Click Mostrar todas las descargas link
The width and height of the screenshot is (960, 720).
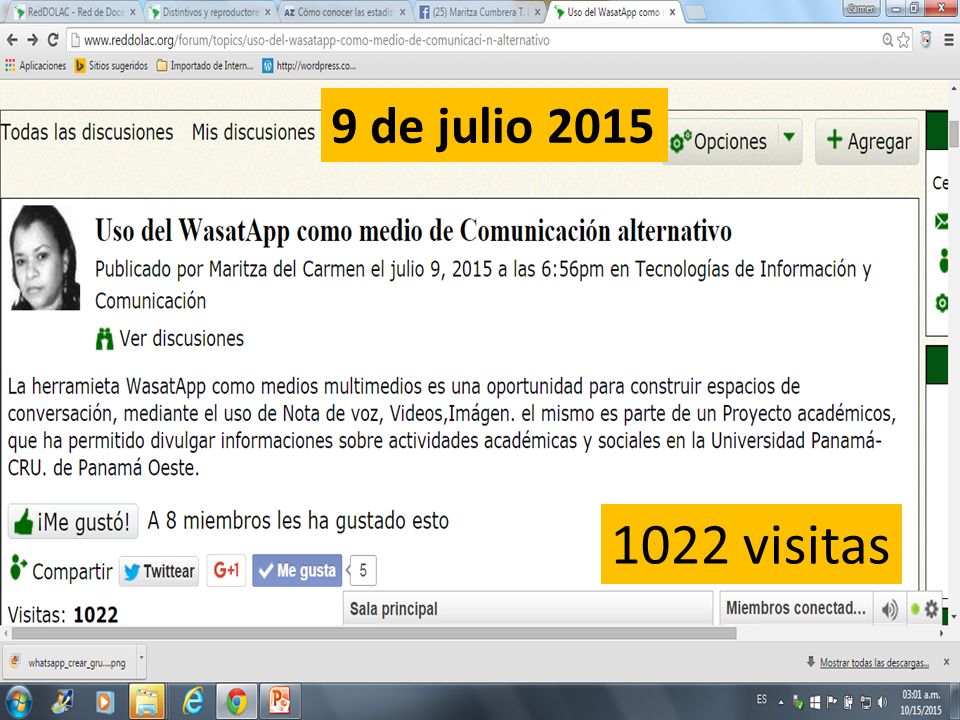click(x=874, y=663)
